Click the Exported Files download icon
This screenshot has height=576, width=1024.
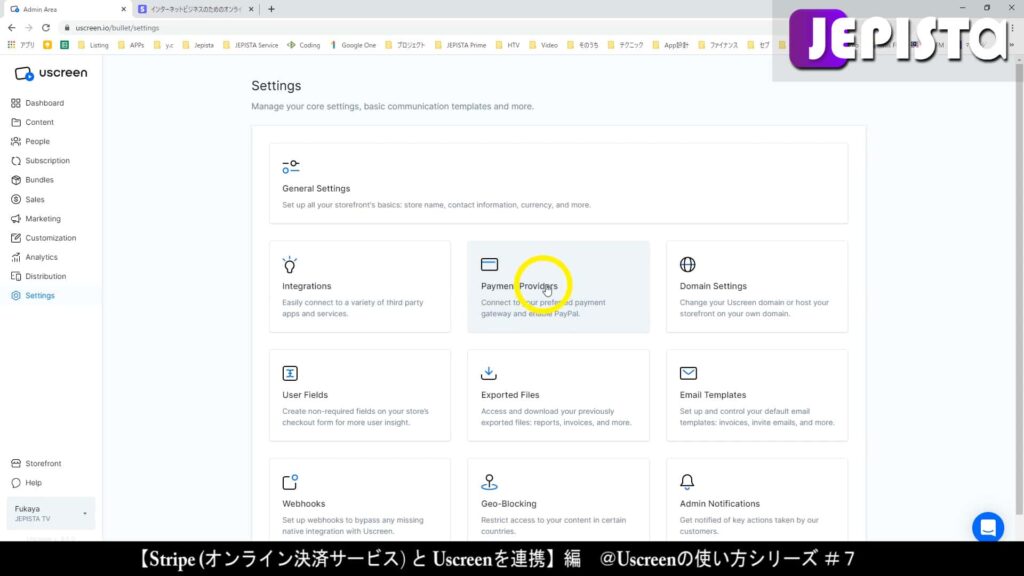488,373
